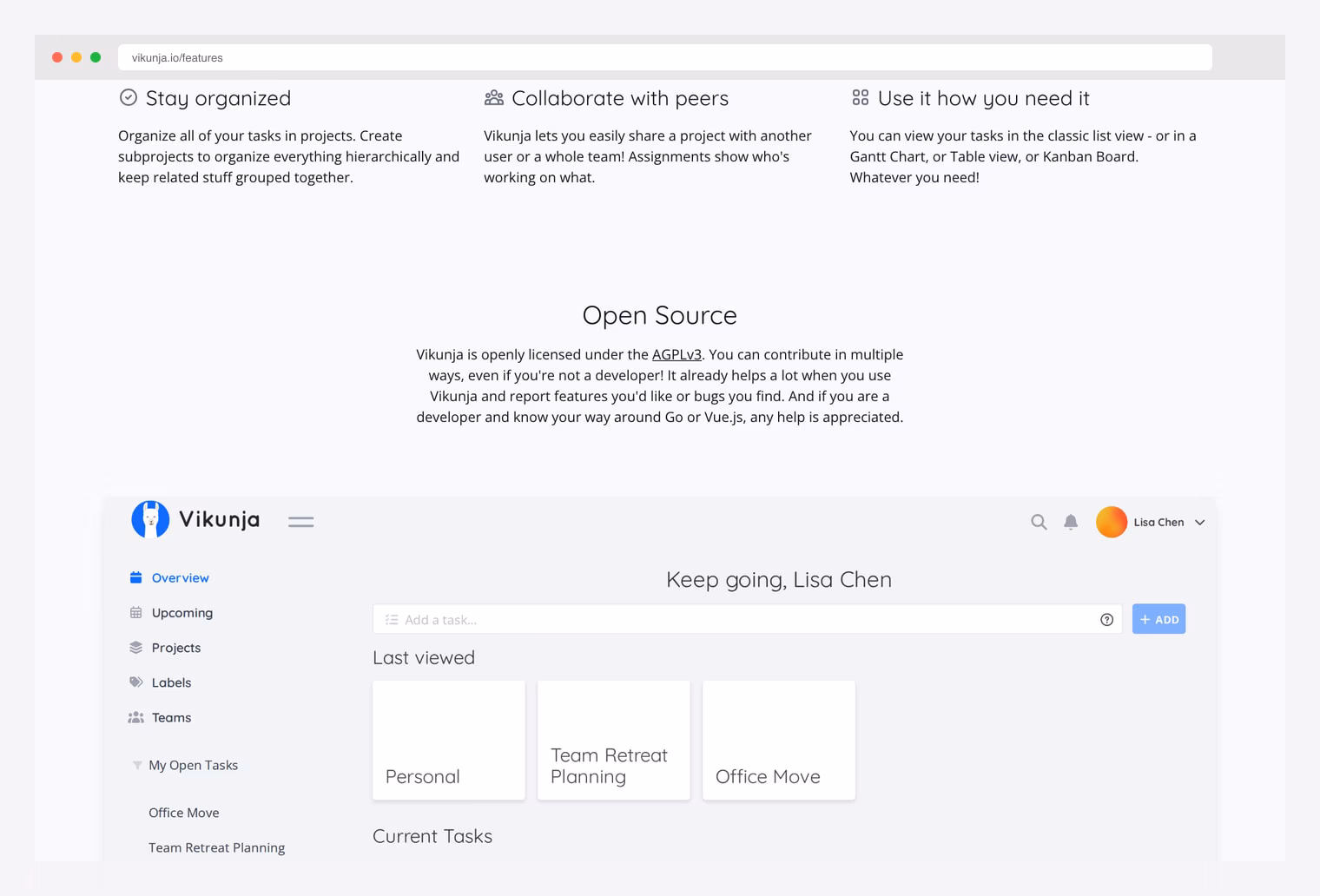Viewport: 1320px width, 896px height.
Task: Go to the Overview menu item
Action: pyautogui.click(x=181, y=577)
